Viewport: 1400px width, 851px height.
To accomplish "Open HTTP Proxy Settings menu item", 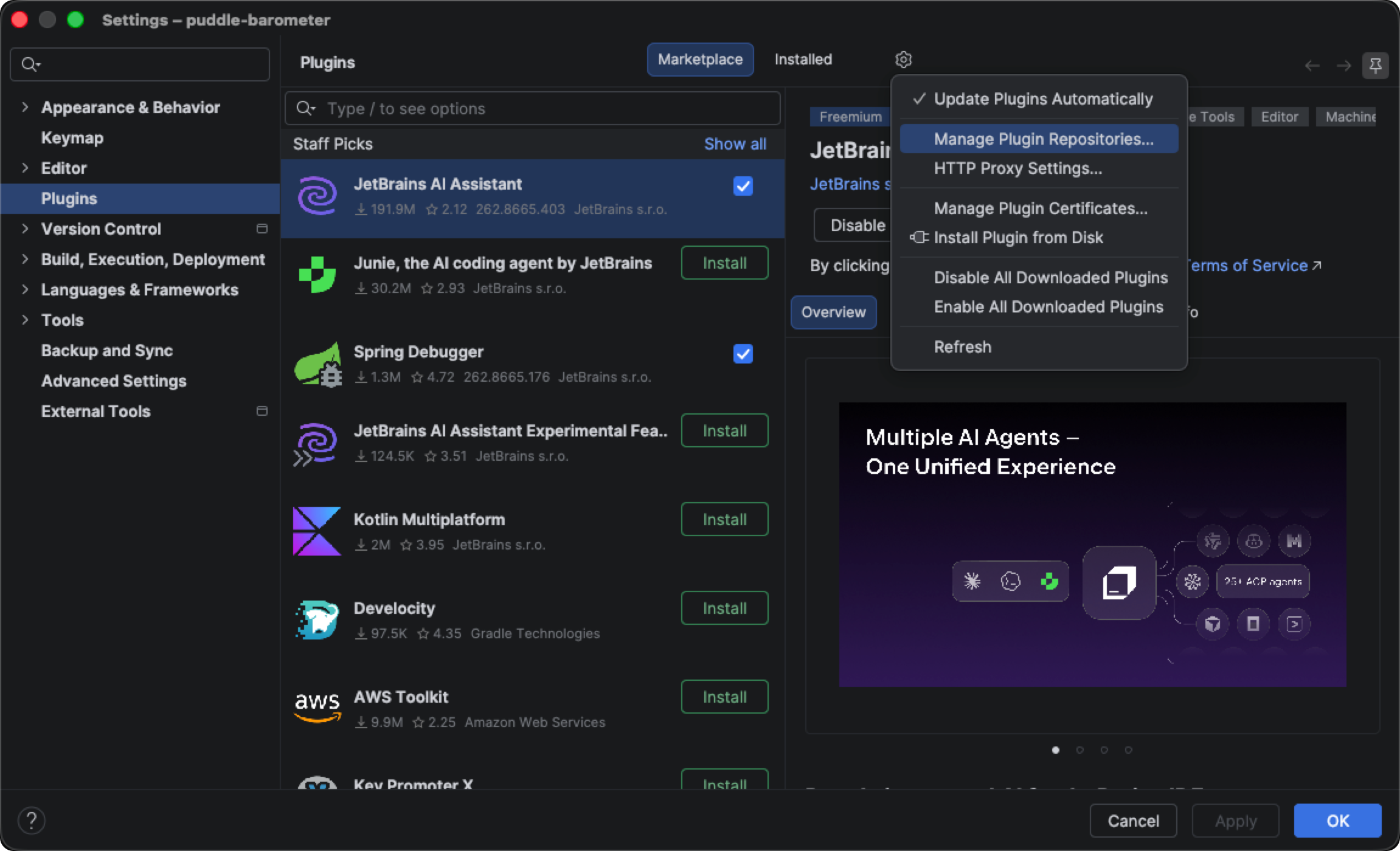I will (1039, 168).
